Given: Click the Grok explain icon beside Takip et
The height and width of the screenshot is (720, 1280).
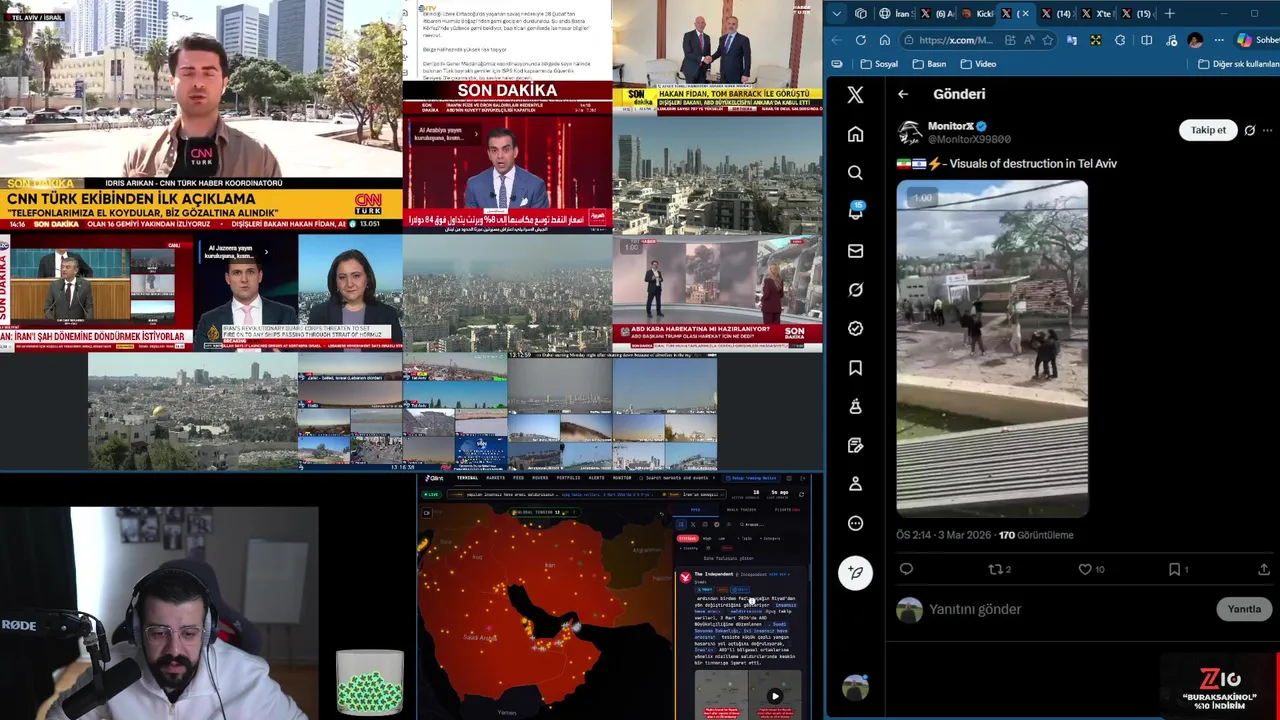Looking at the screenshot, I should 1250,130.
